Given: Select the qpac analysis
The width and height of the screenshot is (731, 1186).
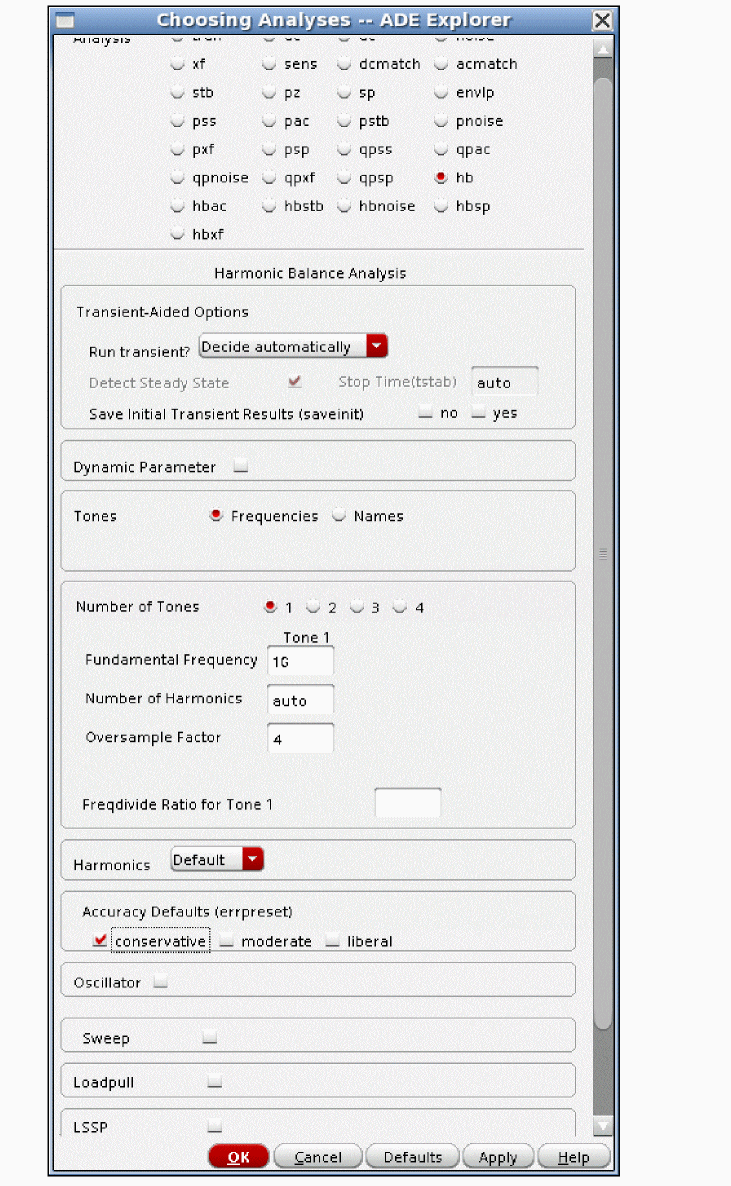Looking at the screenshot, I should [x=440, y=149].
